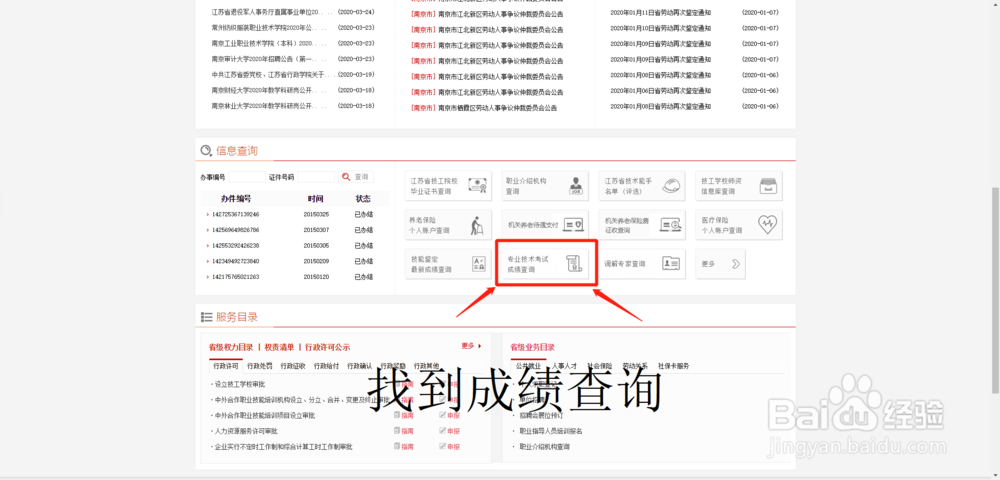Click the ID card icon on 调解专家查询

point(671,263)
